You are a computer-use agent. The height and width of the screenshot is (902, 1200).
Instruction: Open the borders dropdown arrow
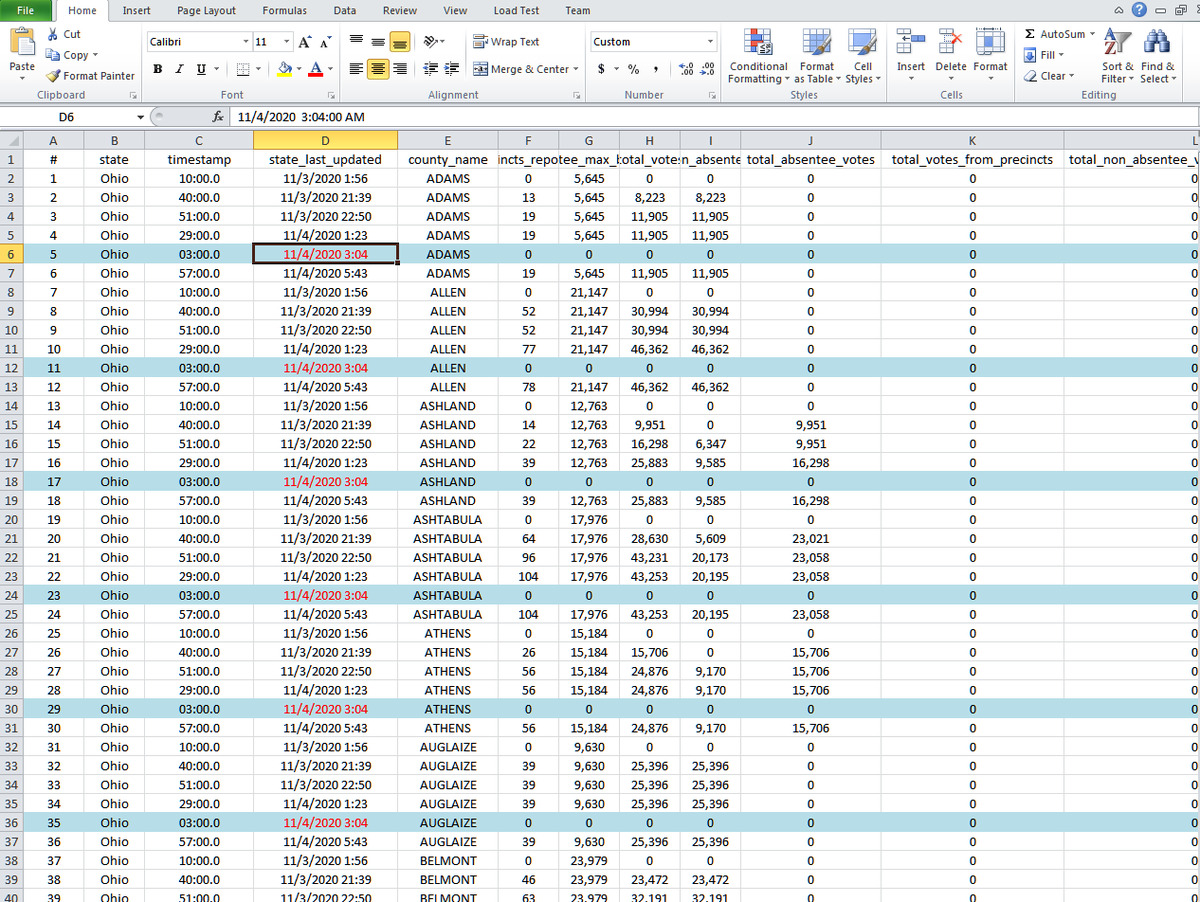(259, 69)
